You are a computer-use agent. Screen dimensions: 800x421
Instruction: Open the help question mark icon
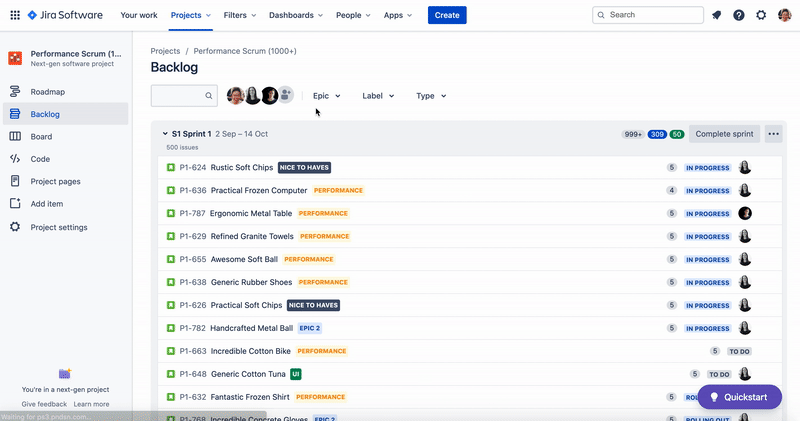(x=739, y=15)
